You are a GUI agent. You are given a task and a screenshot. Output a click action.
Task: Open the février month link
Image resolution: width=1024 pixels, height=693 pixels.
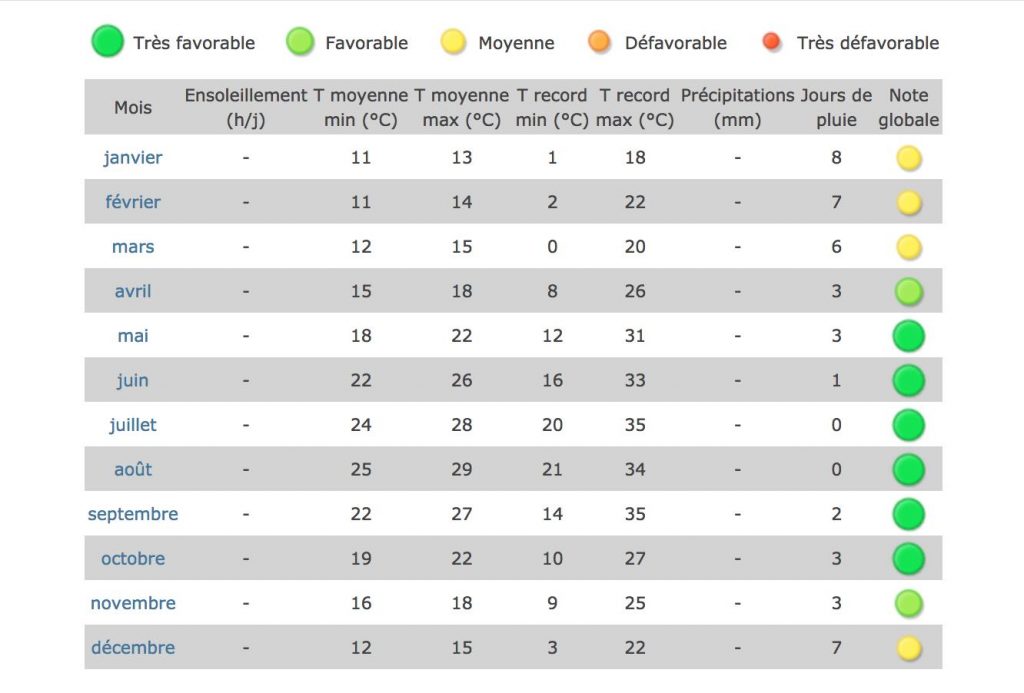133,202
